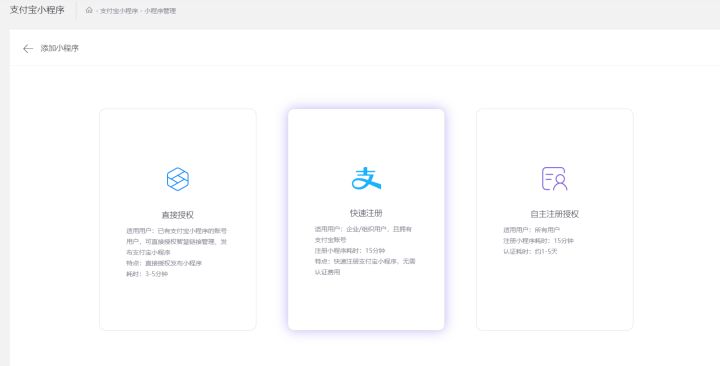Click the purple profile-document icon above 自主注册授权
Image resolution: width=720 pixels, height=366 pixels.
pyautogui.click(x=554, y=179)
